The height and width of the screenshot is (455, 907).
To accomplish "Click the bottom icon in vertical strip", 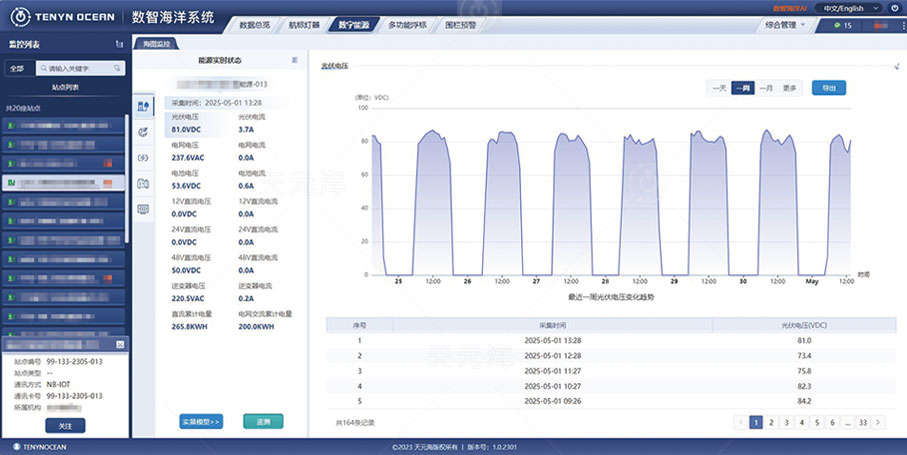I will [x=142, y=209].
